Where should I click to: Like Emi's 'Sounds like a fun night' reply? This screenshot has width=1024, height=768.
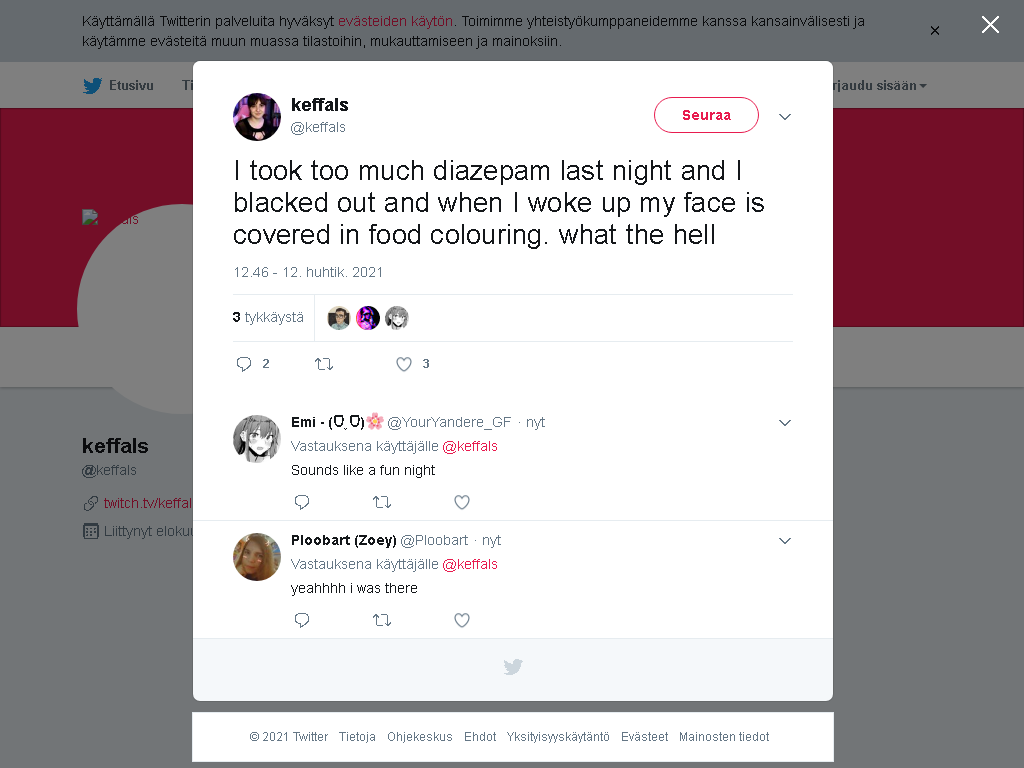462,502
